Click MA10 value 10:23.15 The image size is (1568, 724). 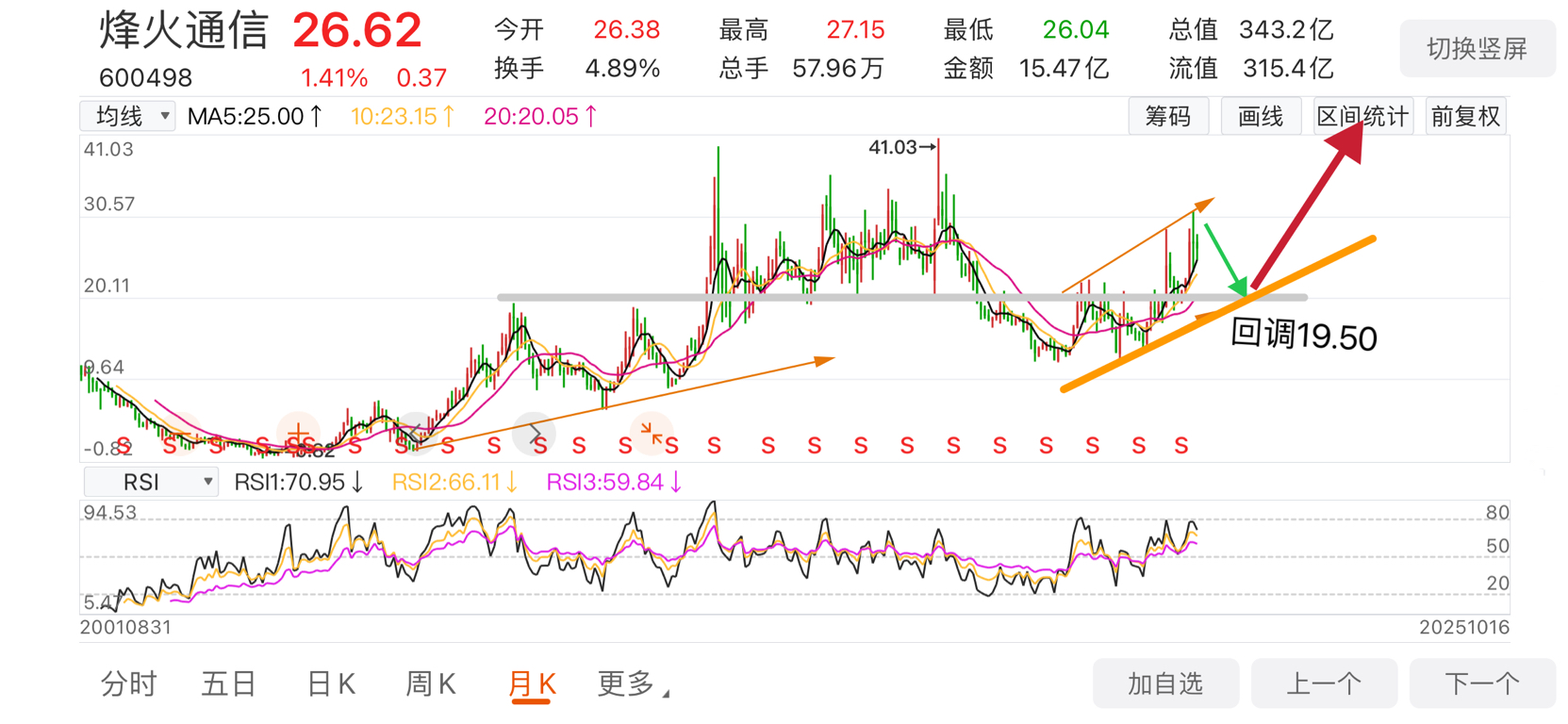pos(403,117)
